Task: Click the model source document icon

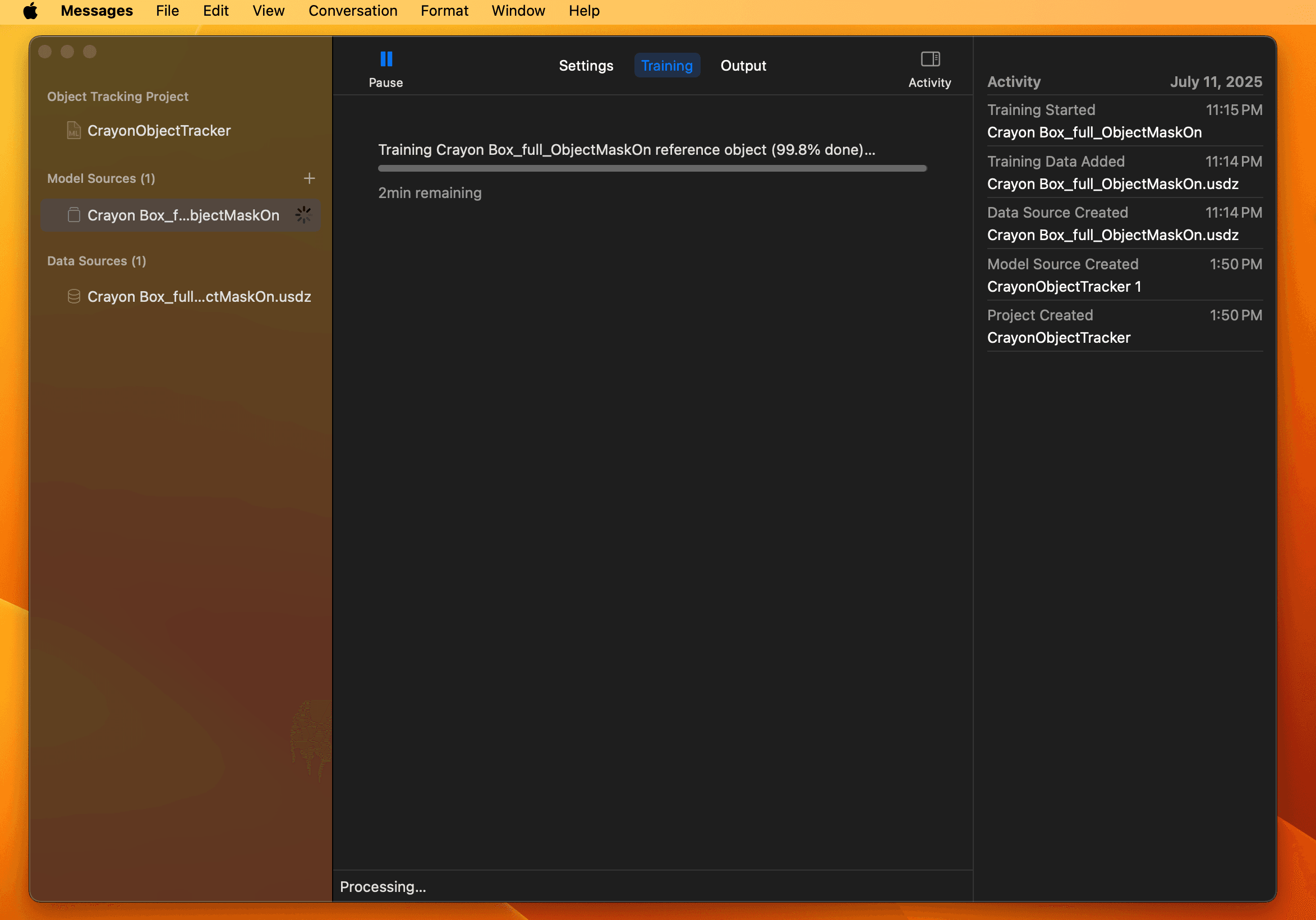Action: click(x=73, y=215)
